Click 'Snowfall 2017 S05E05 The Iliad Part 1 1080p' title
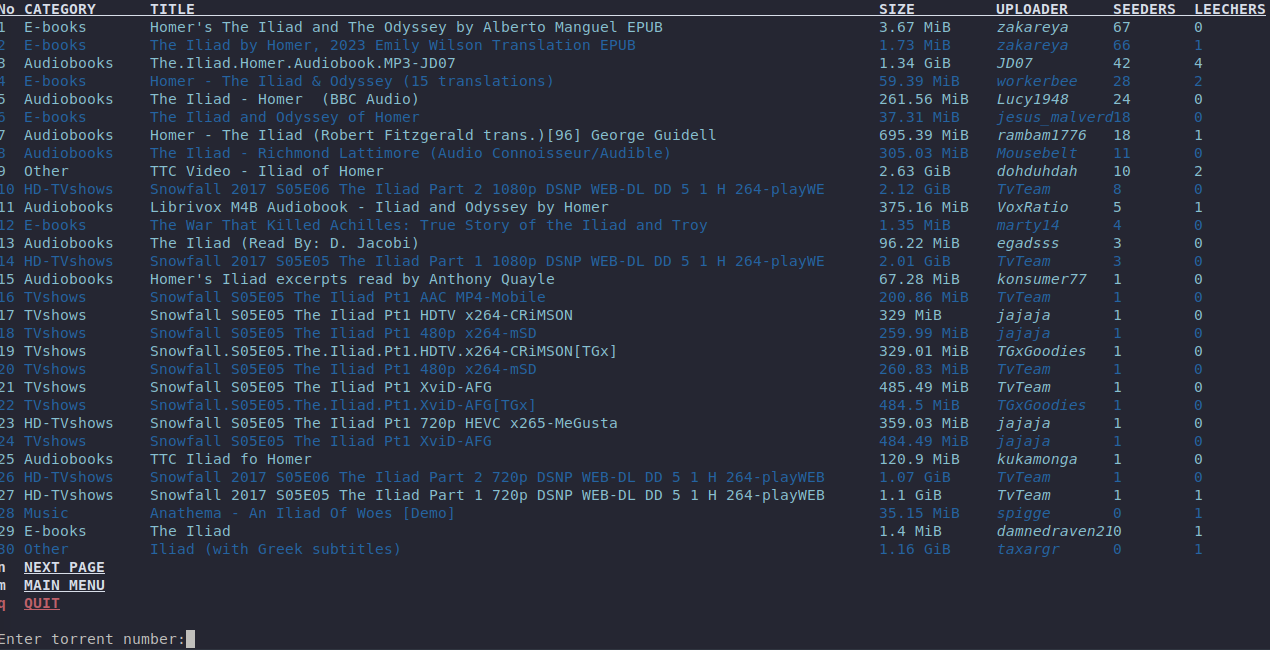The width and height of the screenshot is (1270, 650). (487, 261)
